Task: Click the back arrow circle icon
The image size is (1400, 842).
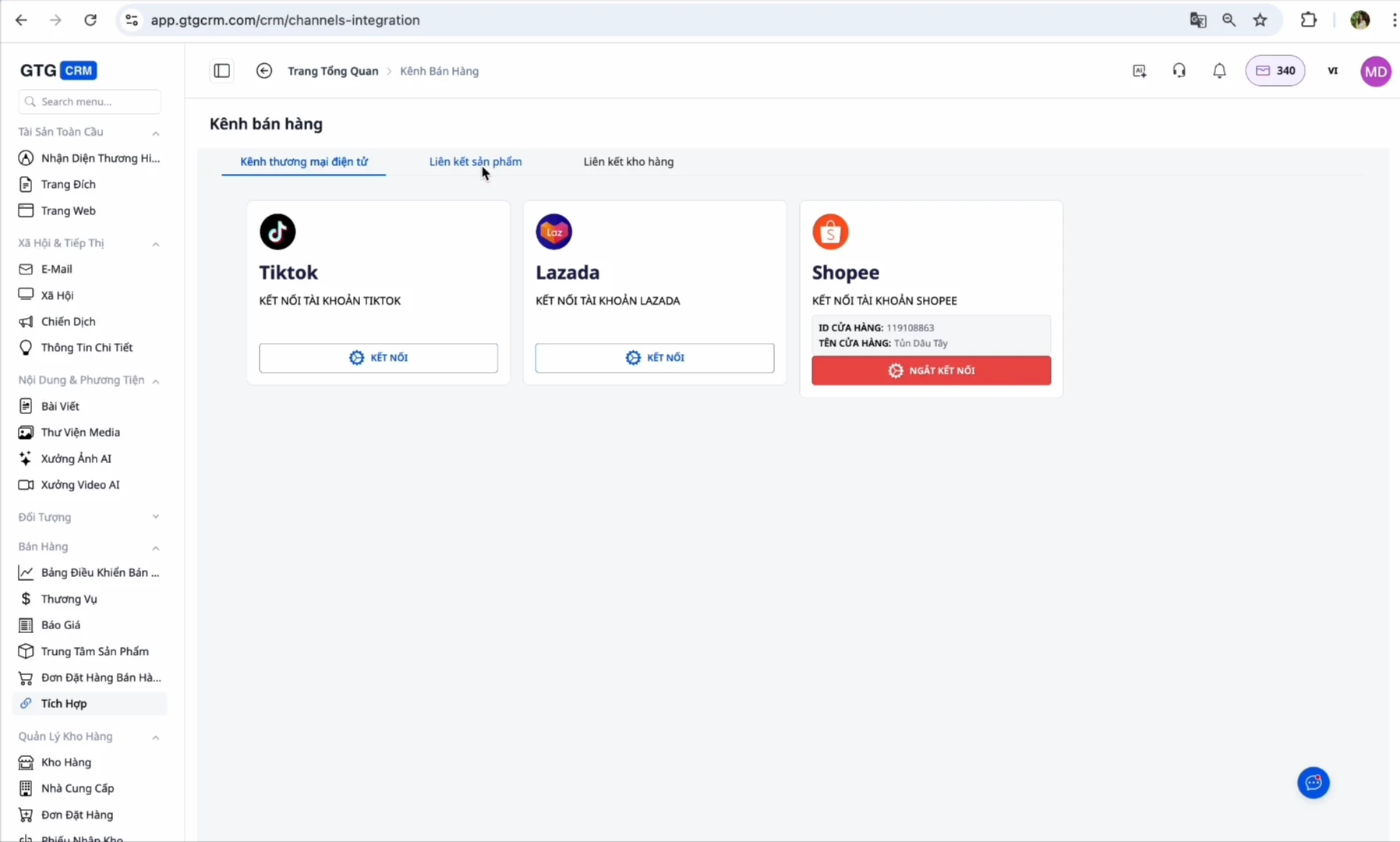Action: (264, 71)
